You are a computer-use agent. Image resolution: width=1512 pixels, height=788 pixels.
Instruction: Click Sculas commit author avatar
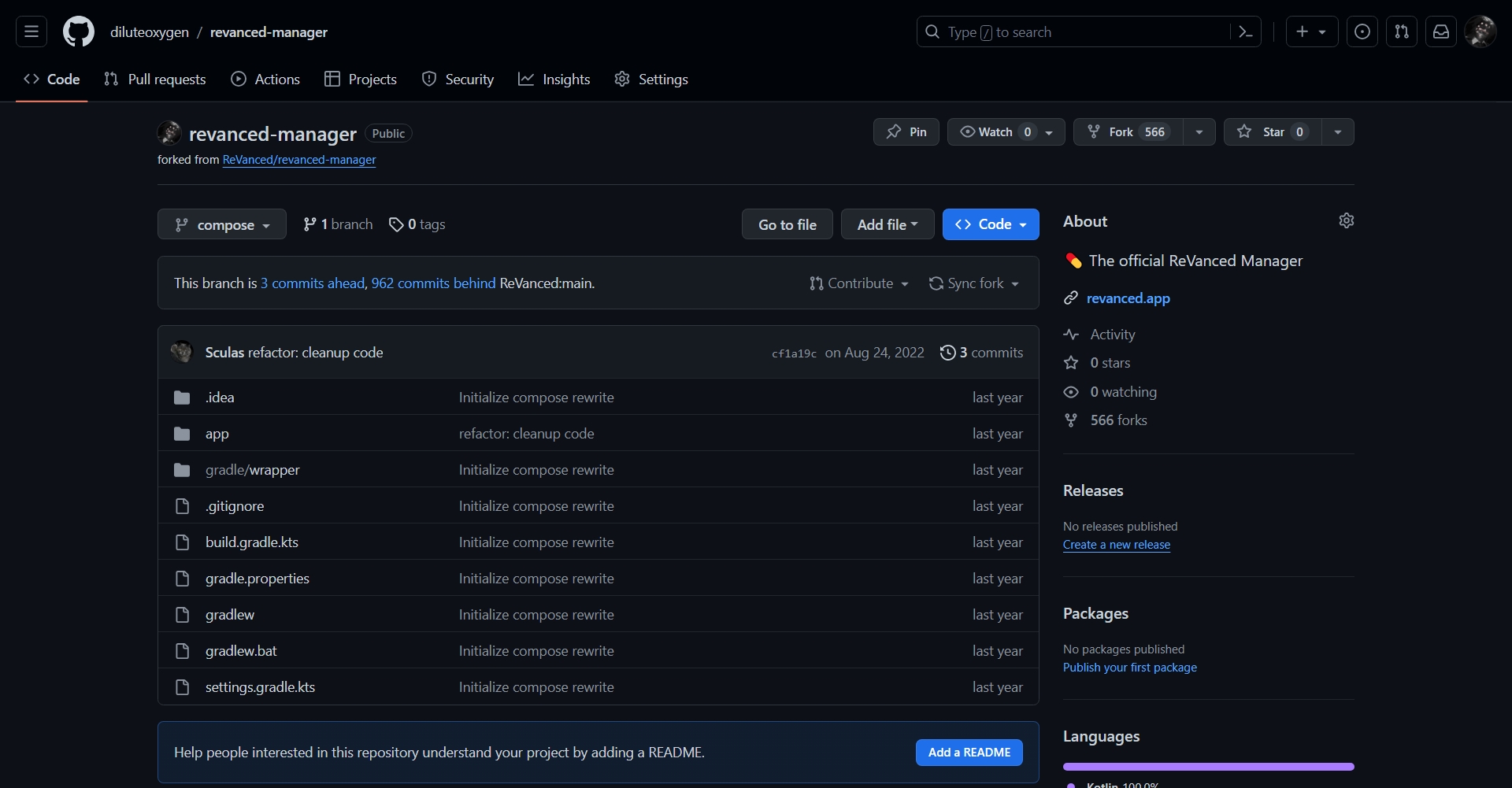pyautogui.click(x=182, y=352)
